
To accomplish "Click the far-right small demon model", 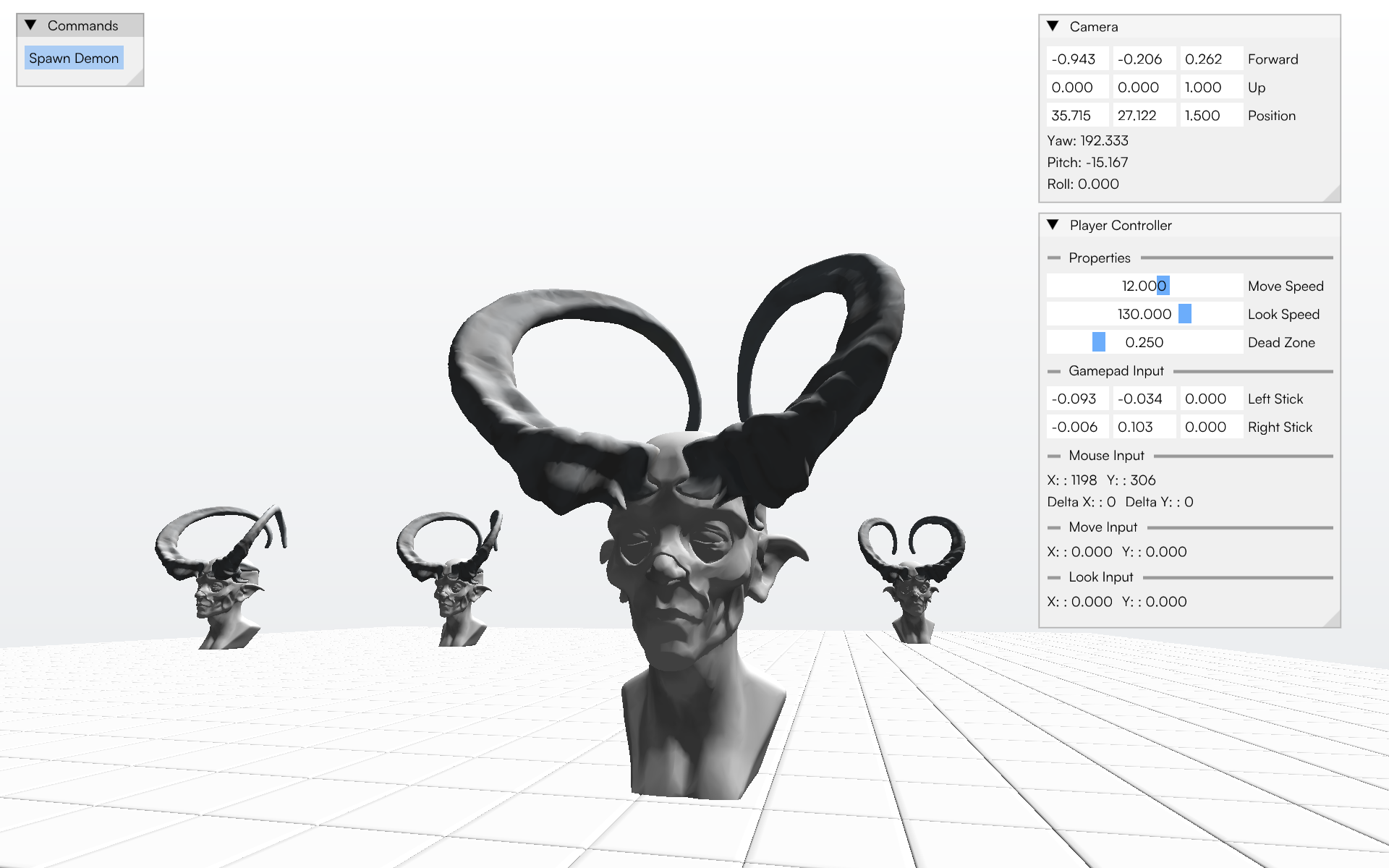I will [912, 579].
